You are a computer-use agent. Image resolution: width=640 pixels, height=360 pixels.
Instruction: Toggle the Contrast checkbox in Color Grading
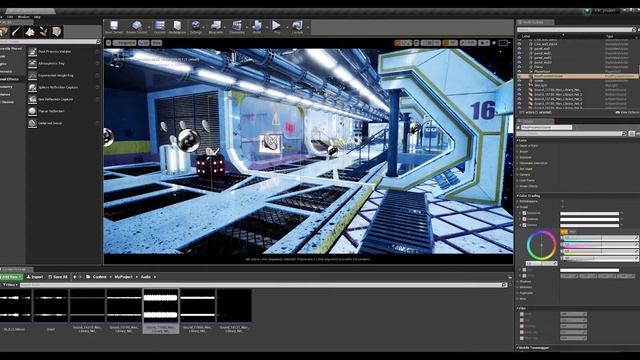524,219
